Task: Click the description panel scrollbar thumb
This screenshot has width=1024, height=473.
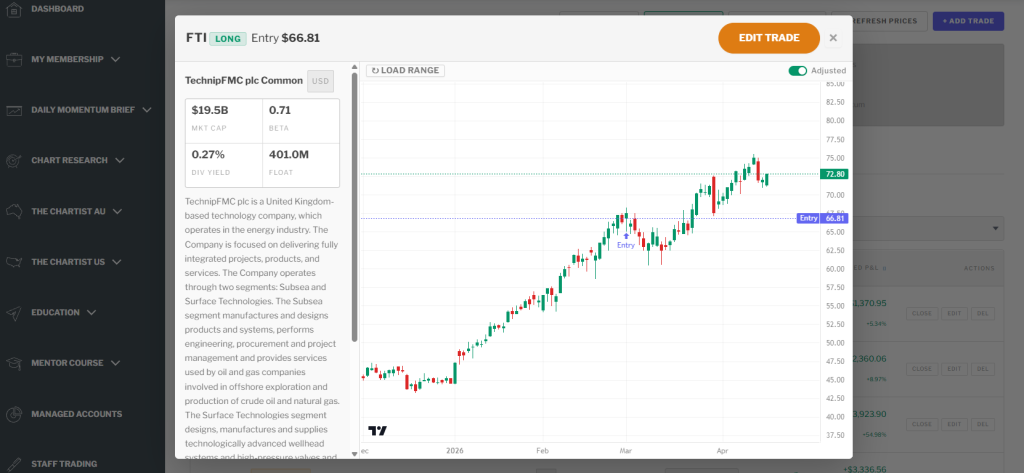Action: point(355,206)
